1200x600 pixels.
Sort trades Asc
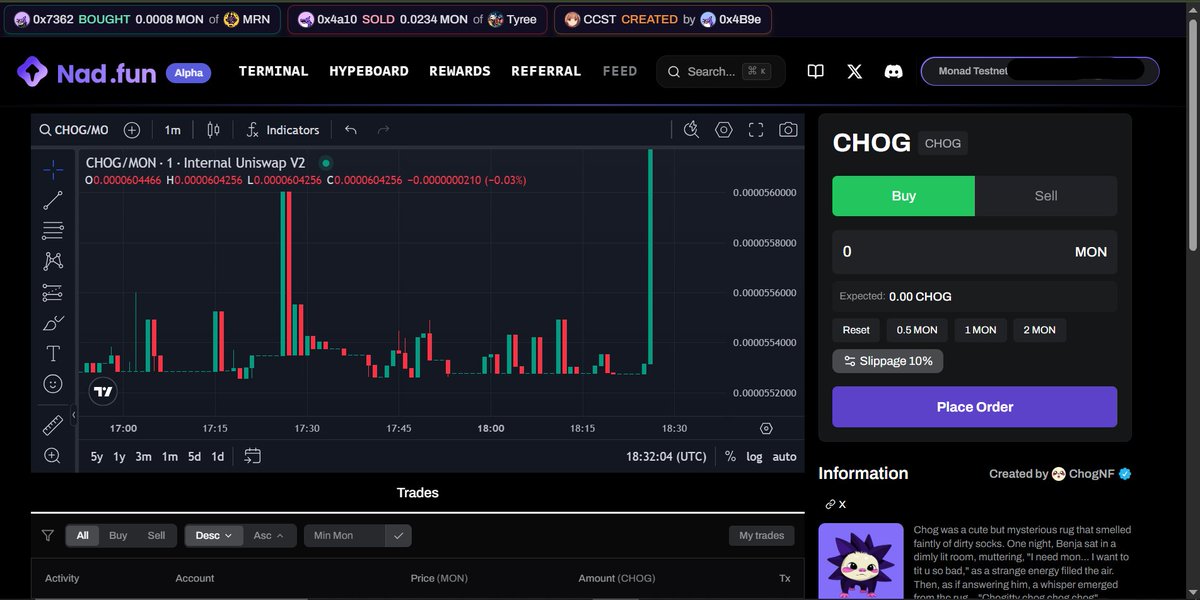(x=268, y=536)
